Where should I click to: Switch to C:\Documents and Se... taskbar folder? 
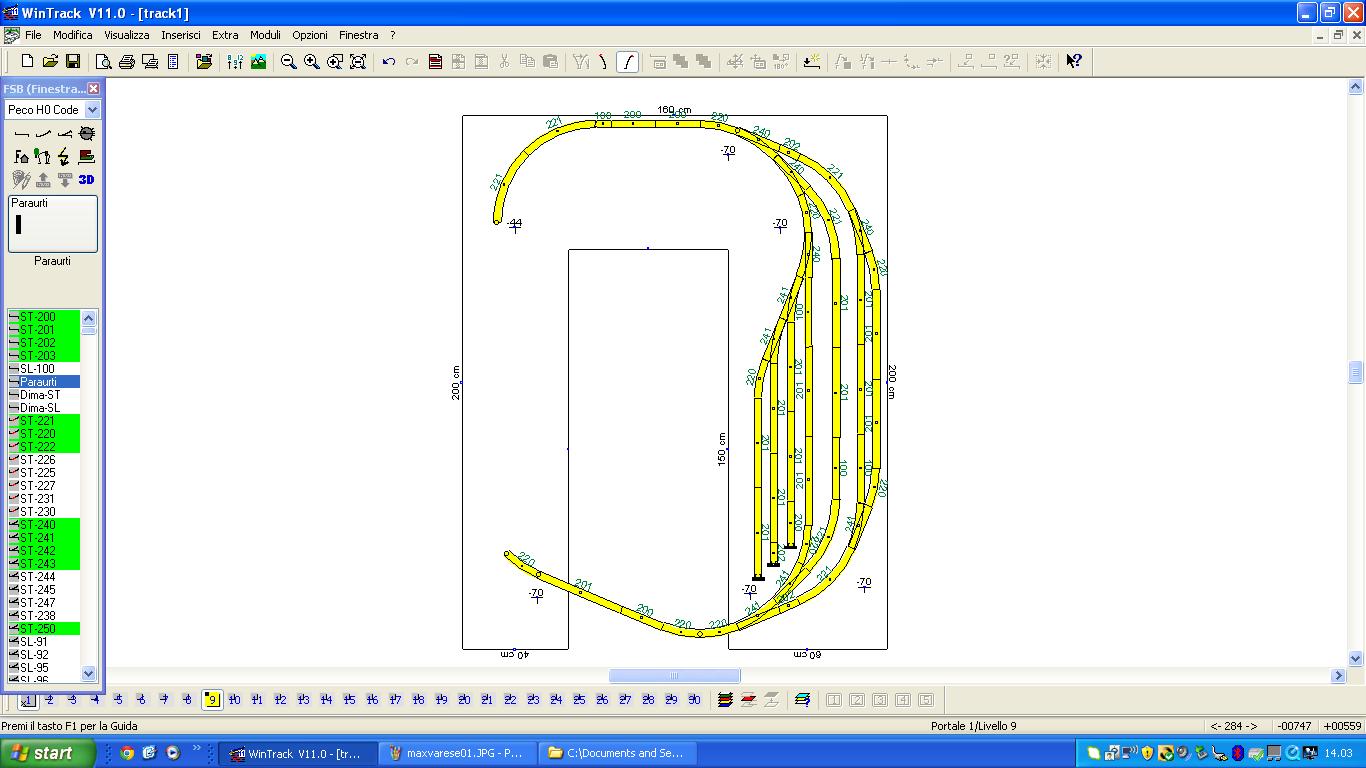click(x=617, y=753)
